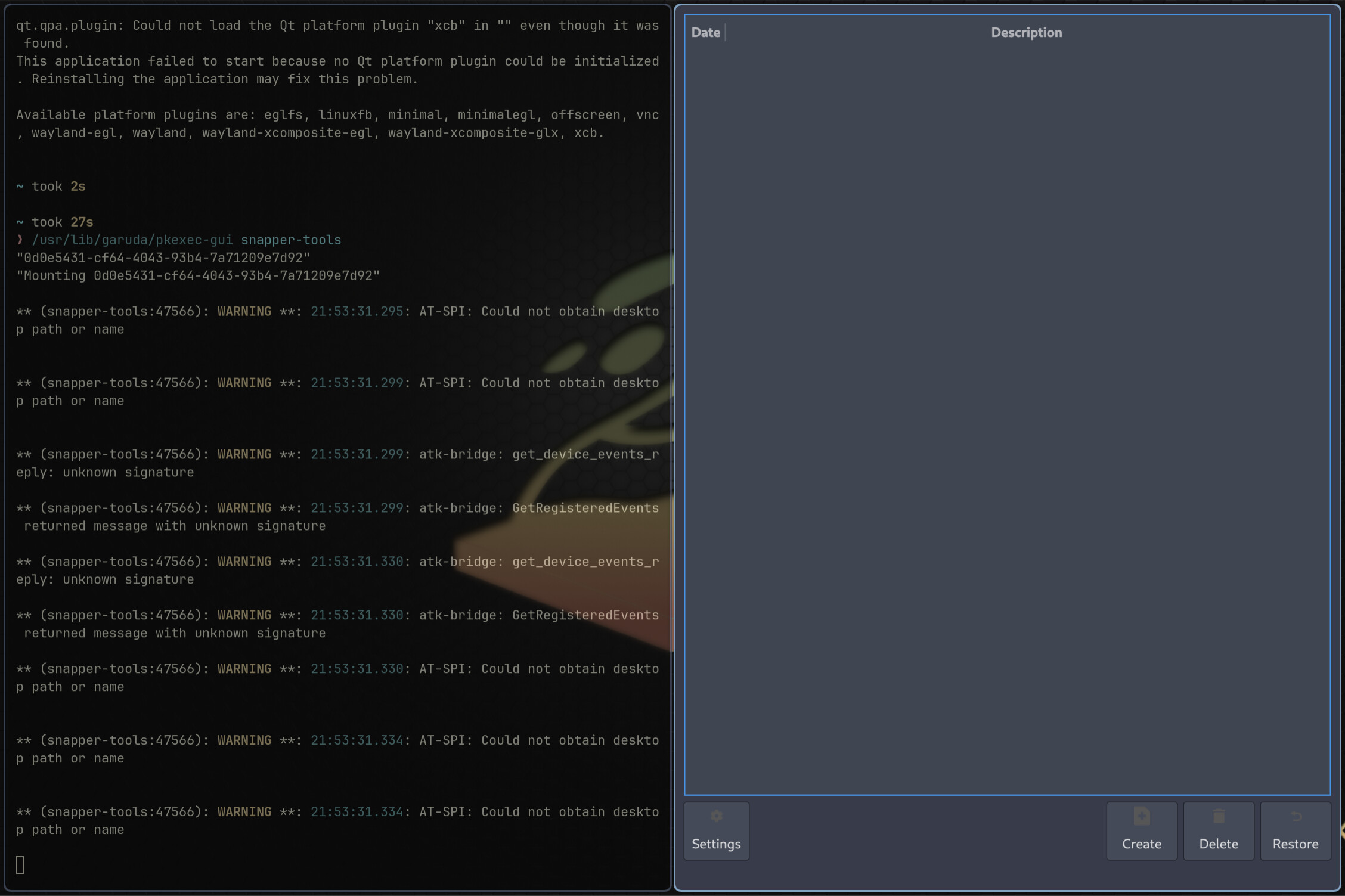Screen dimensions: 1345x896
Task: Click the gear icon above Settings
Action: [x=716, y=816]
